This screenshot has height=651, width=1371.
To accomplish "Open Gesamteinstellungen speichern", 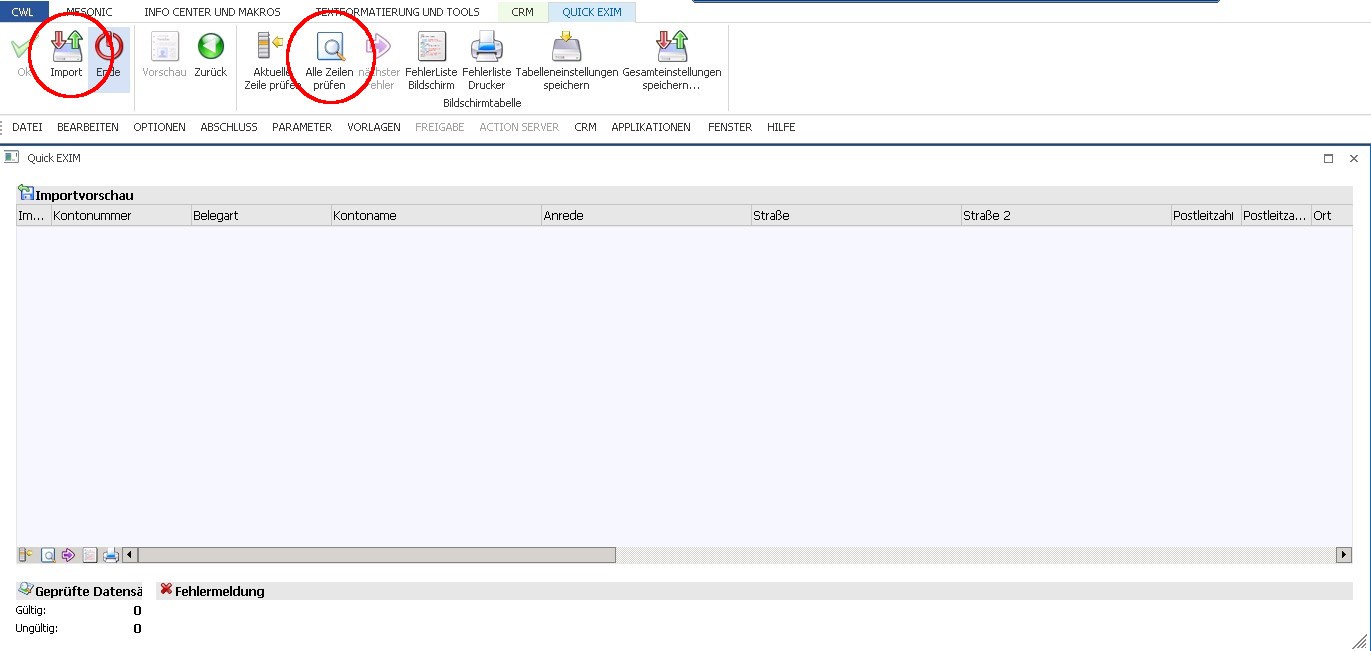I will click(671, 48).
